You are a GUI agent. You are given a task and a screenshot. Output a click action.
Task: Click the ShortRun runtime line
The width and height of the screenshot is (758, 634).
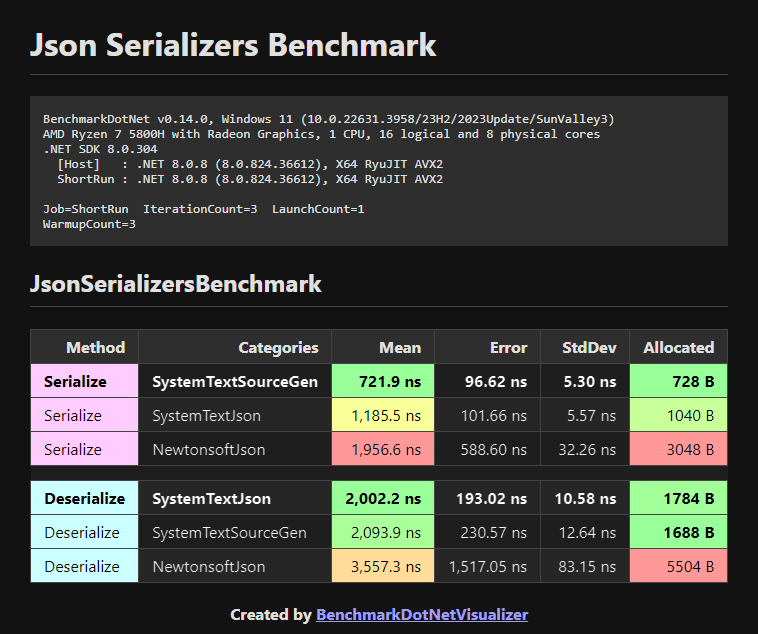250,179
